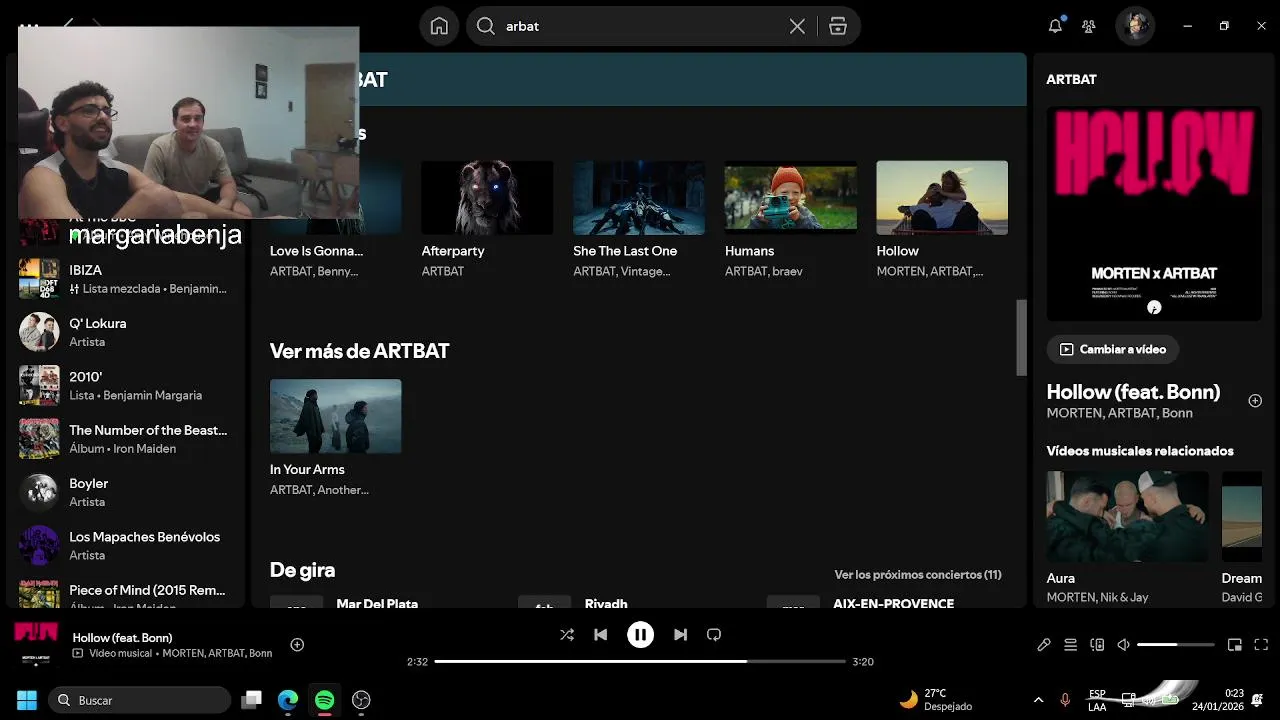
Task: Open "Ver los próximos conciertos (11)" link
Action: (x=918, y=575)
